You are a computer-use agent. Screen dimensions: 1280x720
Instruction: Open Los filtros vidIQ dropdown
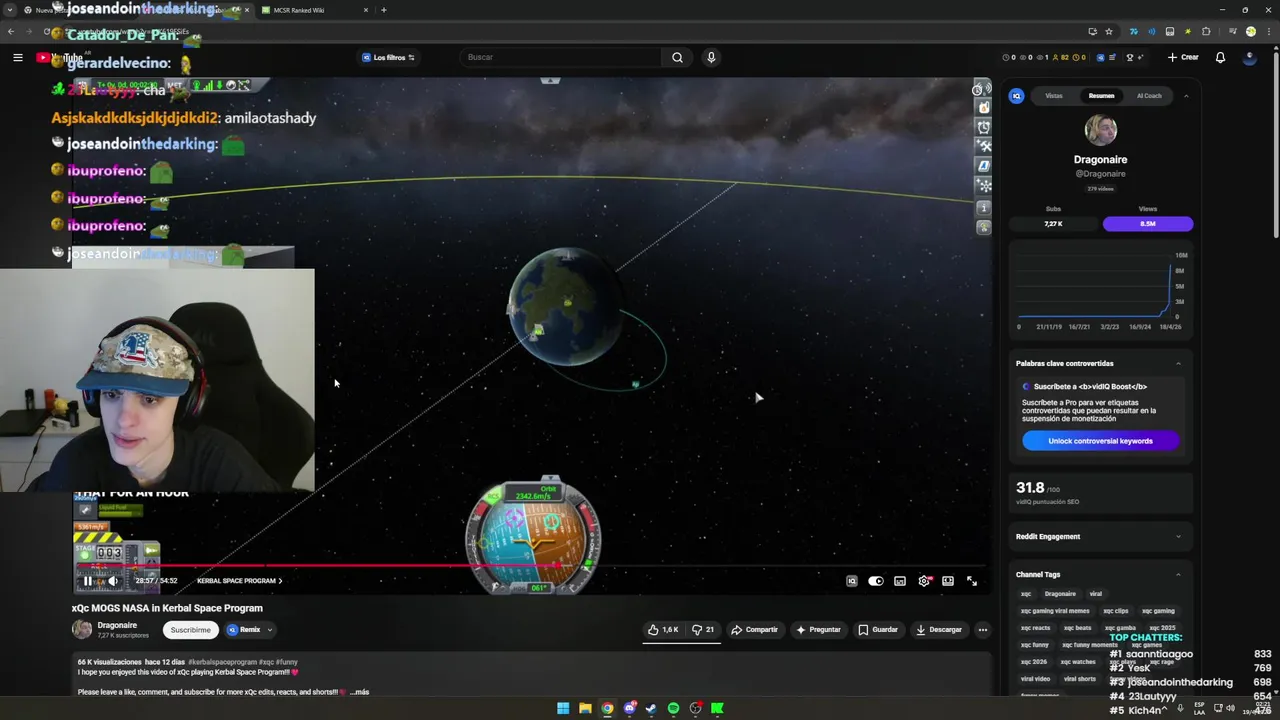[x=388, y=57]
